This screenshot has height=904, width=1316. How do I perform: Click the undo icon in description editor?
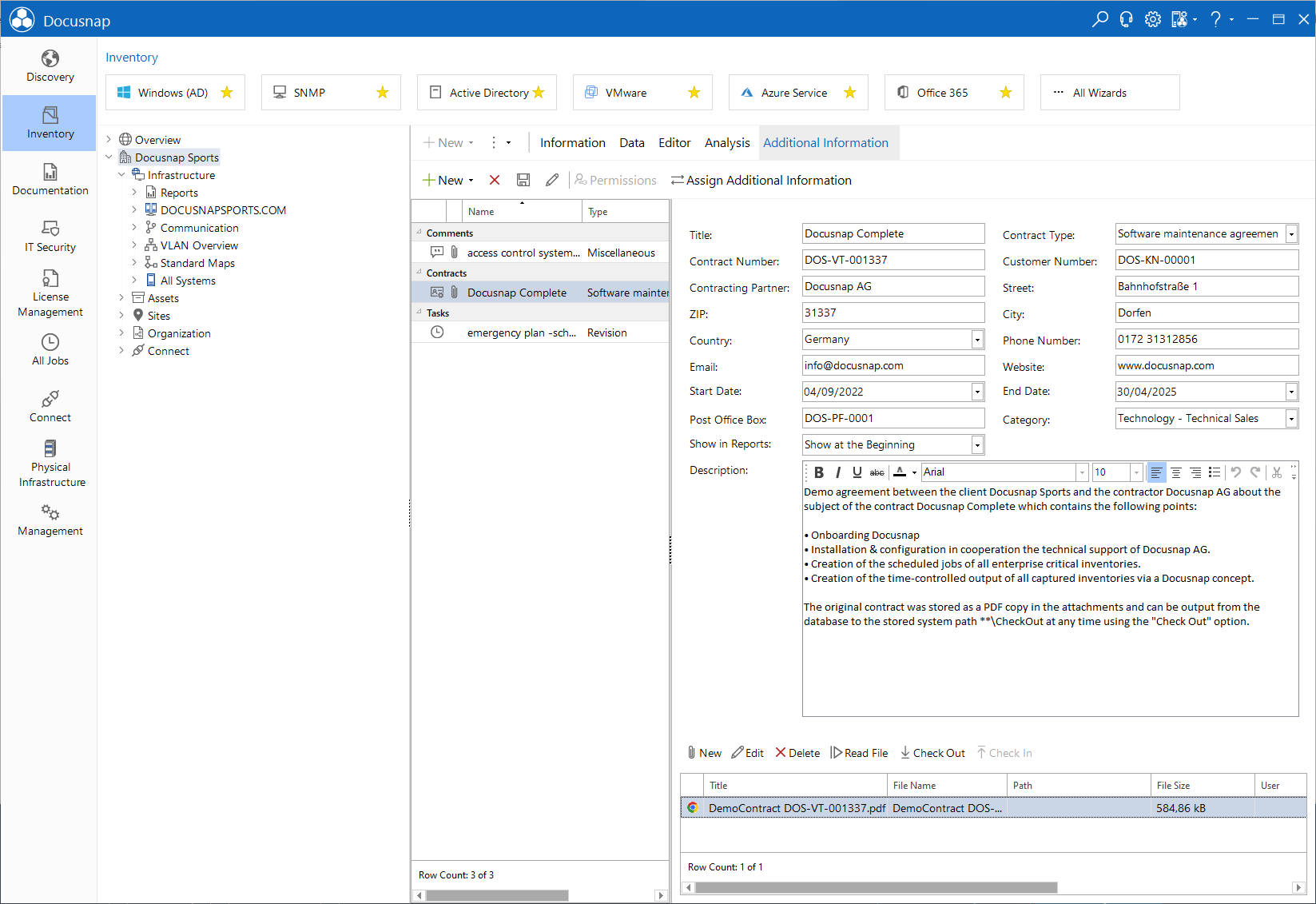tap(1236, 472)
